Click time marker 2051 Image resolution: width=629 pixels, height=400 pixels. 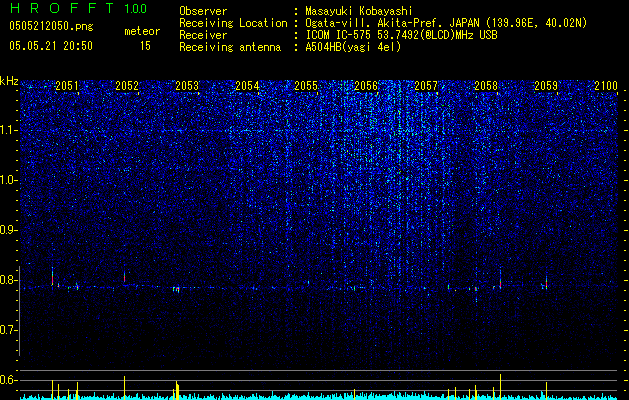(x=67, y=85)
